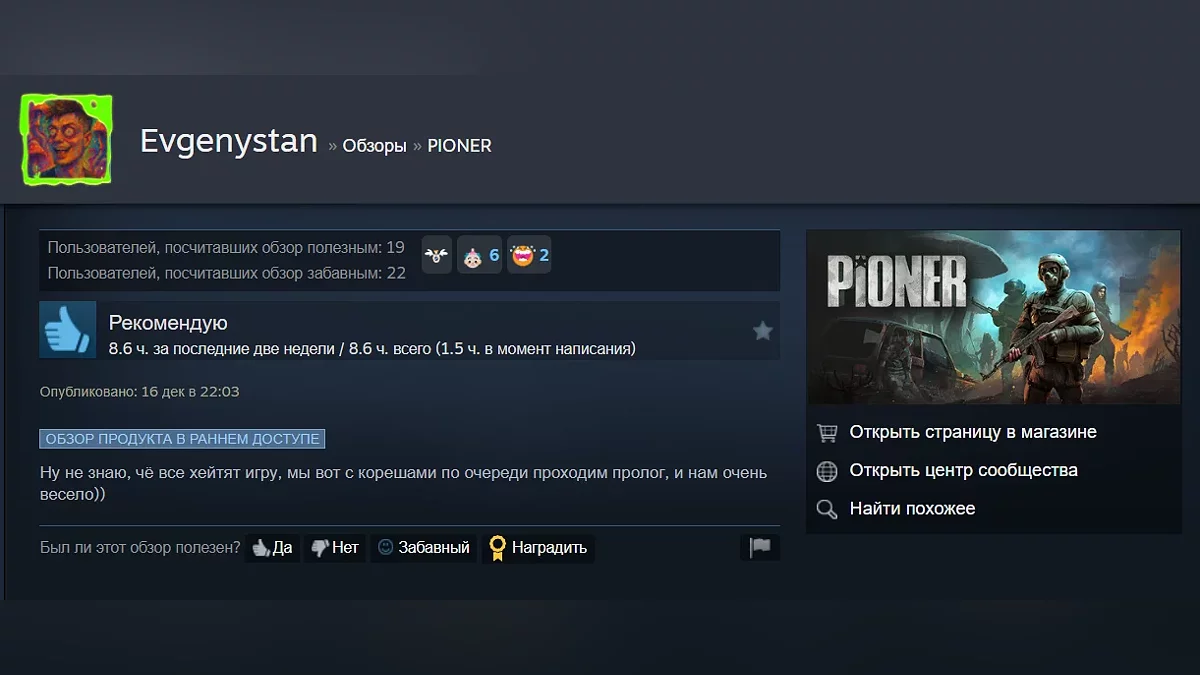The height and width of the screenshot is (675, 1200).
Task: Click the laughing face award icon with count 2
Action: [529, 256]
